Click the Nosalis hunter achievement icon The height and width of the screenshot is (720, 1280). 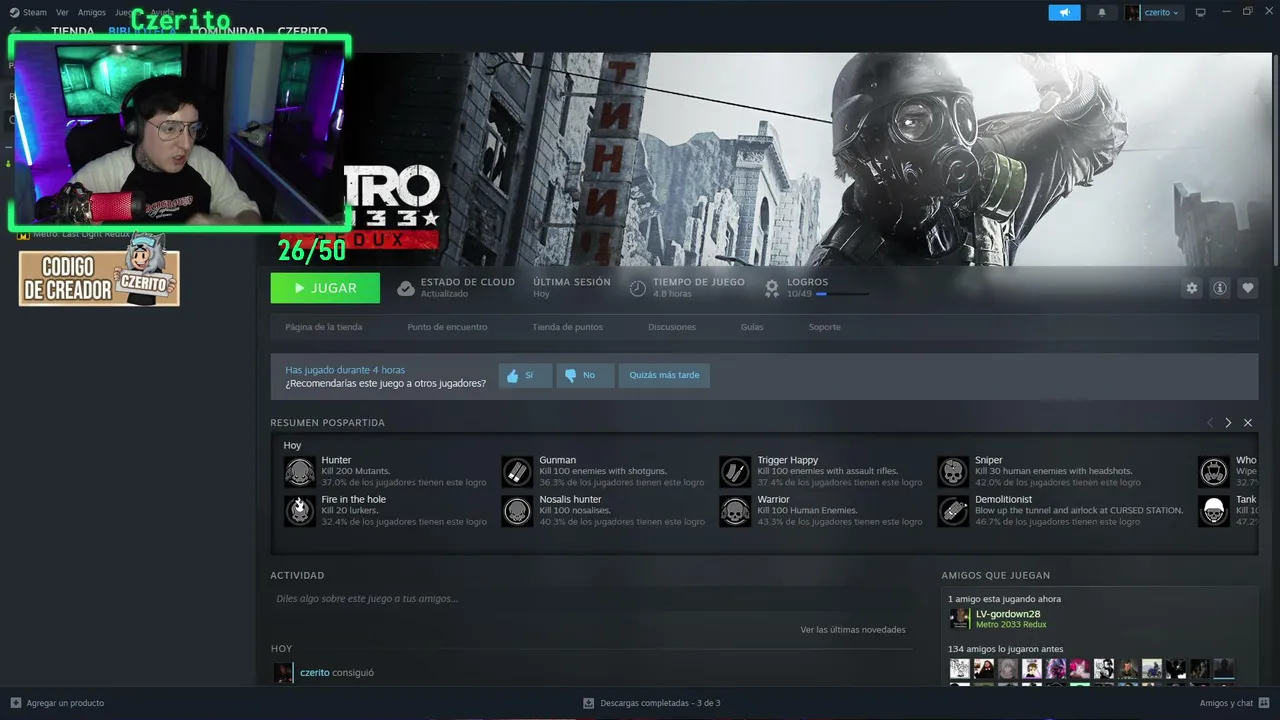517,511
